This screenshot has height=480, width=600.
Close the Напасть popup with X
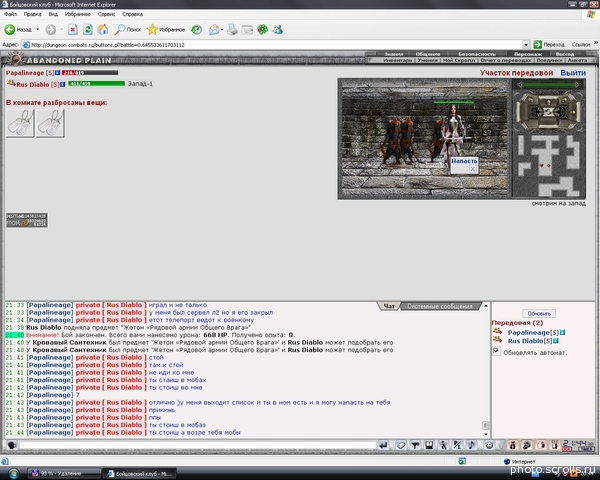[x=473, y=169]
